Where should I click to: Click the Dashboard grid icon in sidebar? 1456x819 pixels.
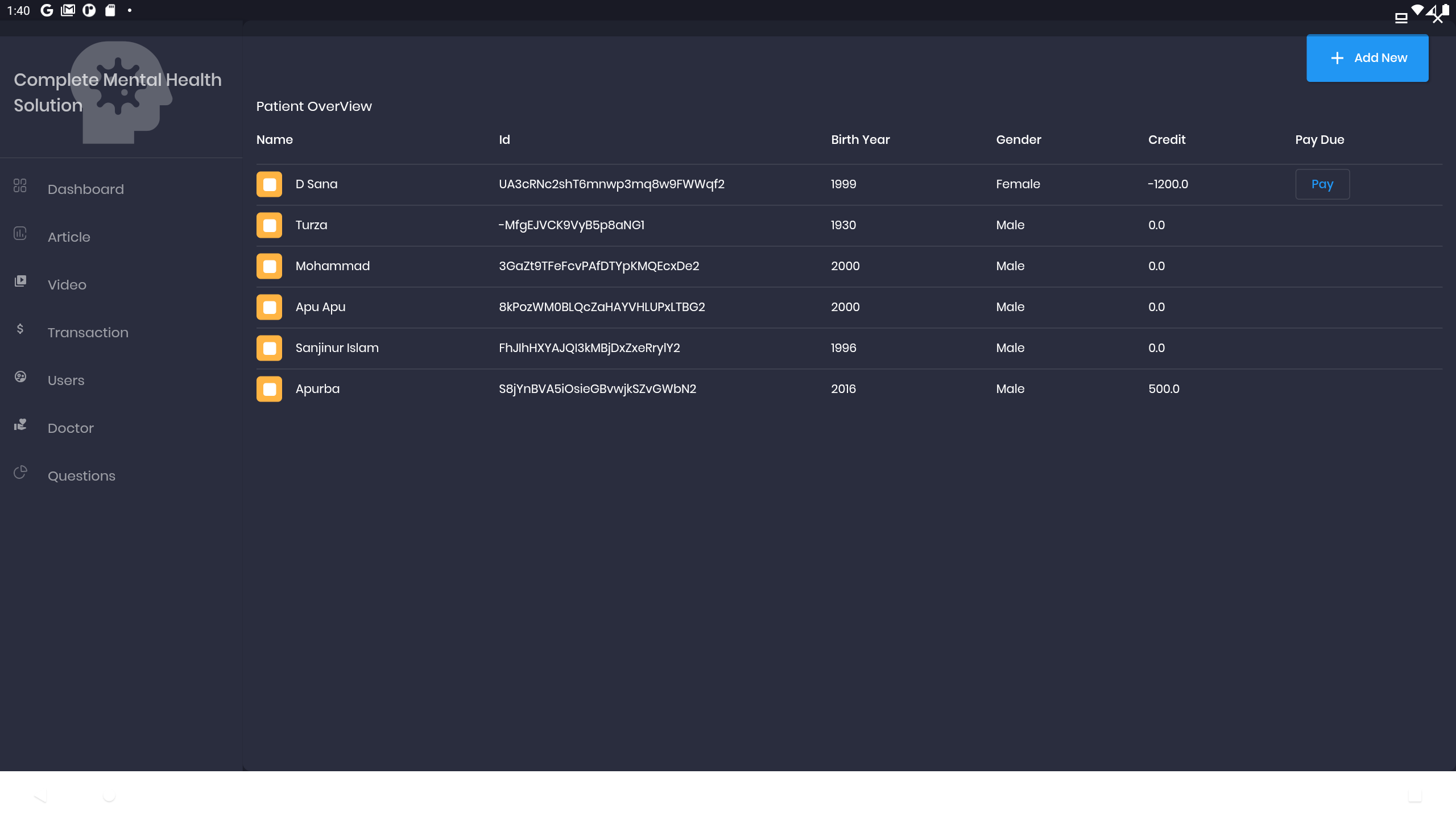tap(20, 185)
